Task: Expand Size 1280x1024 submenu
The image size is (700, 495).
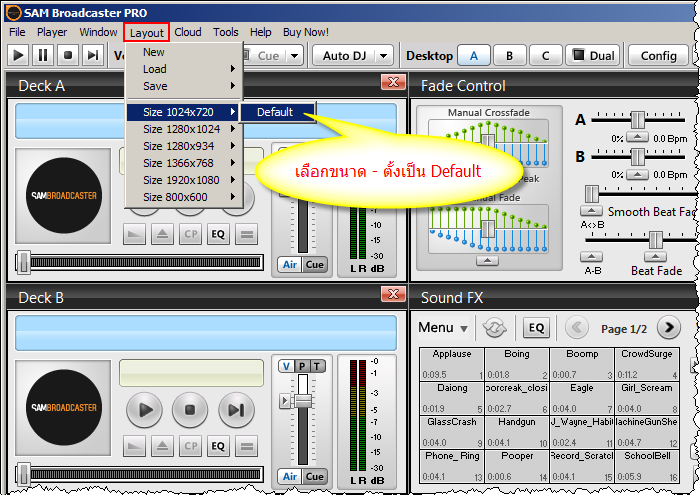Action: [184, 129]
